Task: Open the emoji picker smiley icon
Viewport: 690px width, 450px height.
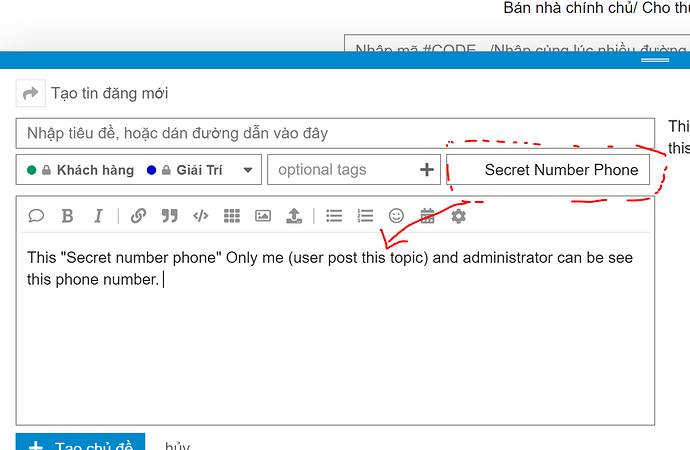Action: click(x=396, y=216)
